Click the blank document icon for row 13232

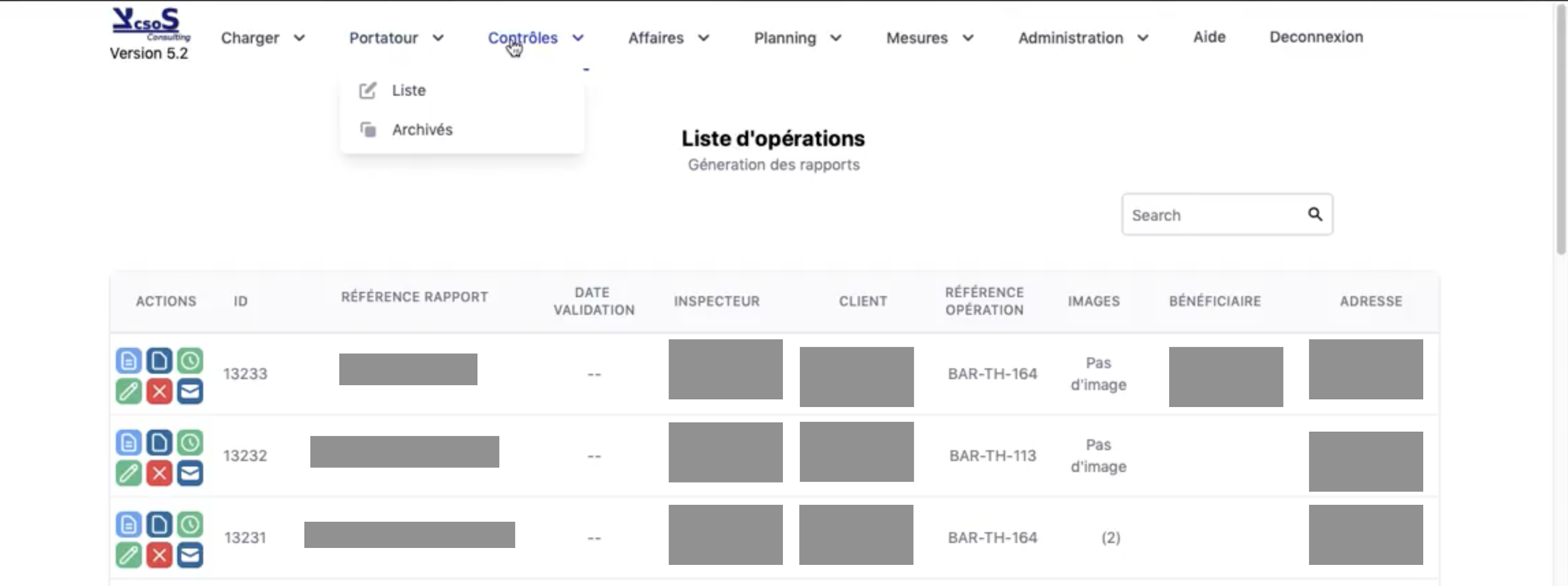tap(160, 442)
